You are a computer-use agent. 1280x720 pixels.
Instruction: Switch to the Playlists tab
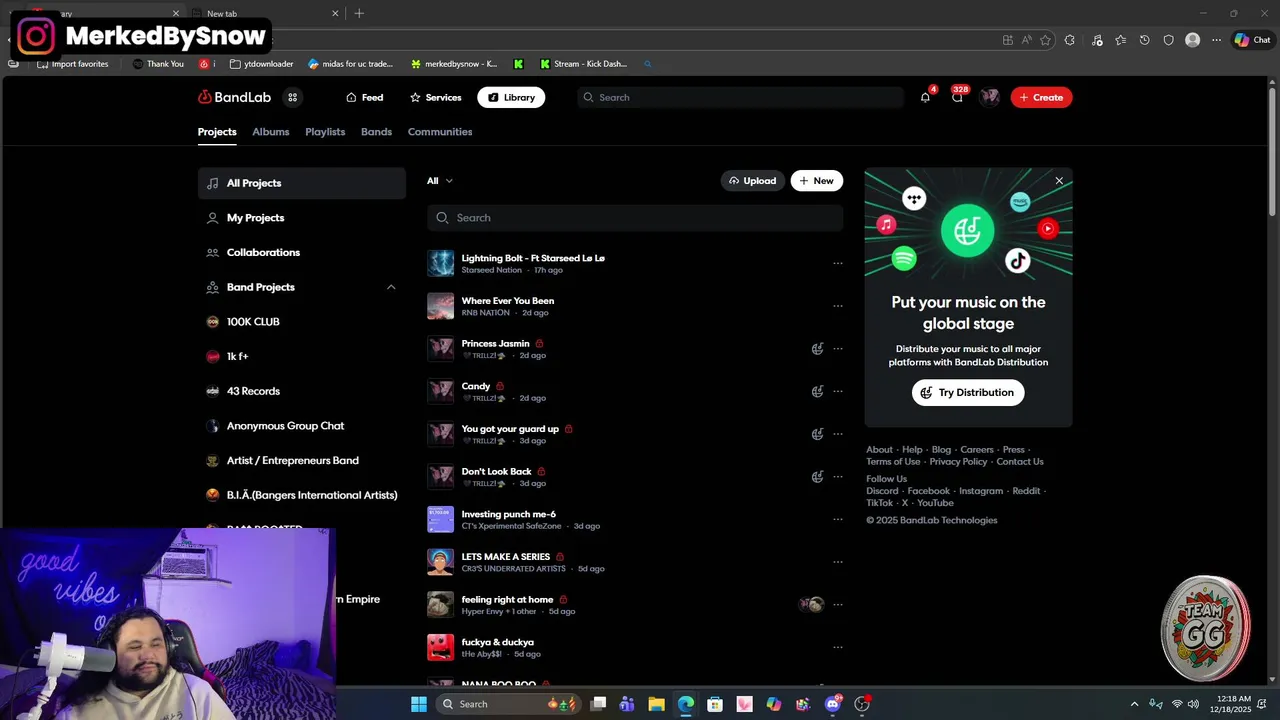[x=325, y=132]
